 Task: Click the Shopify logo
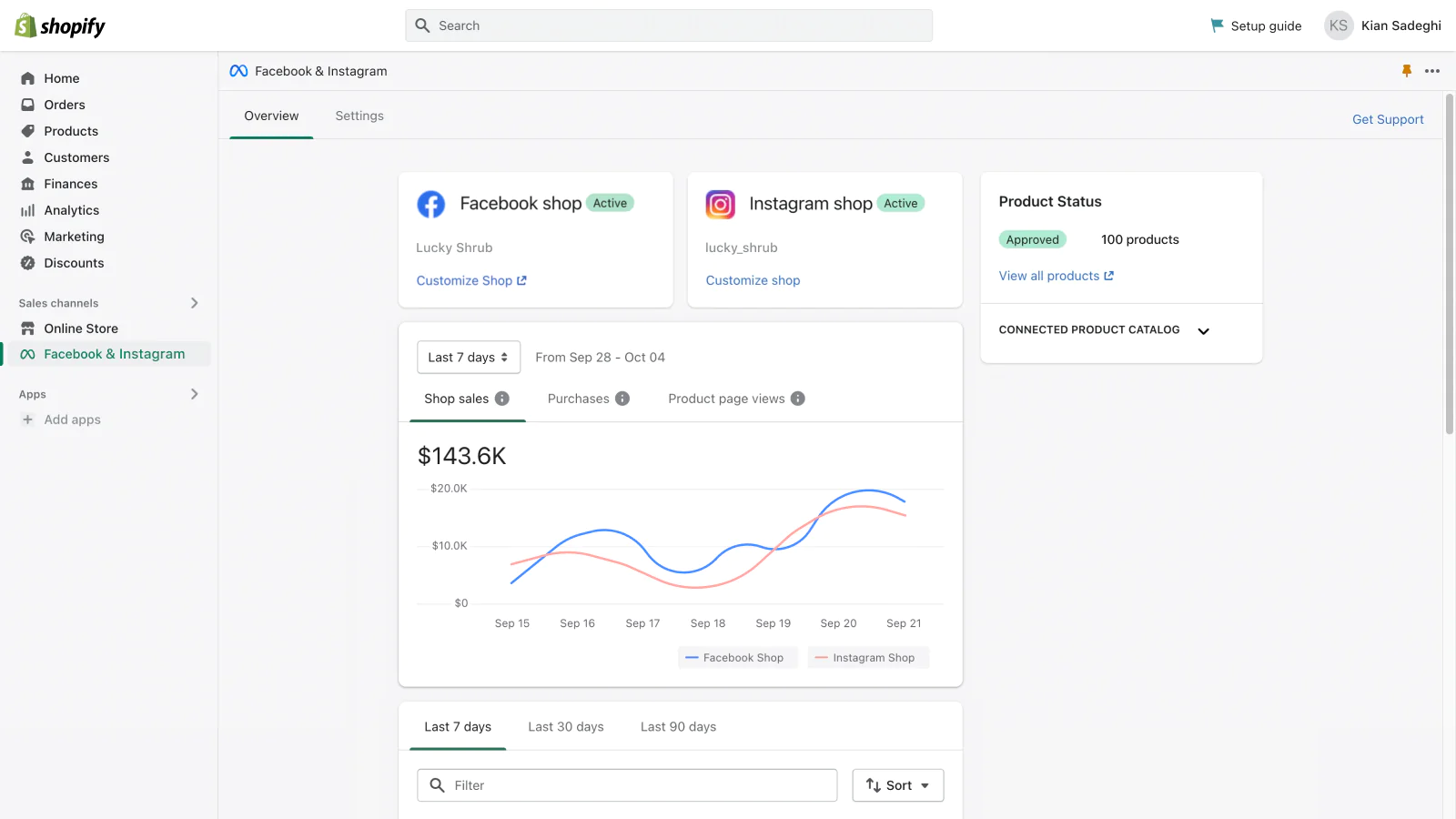pos(60,25)
